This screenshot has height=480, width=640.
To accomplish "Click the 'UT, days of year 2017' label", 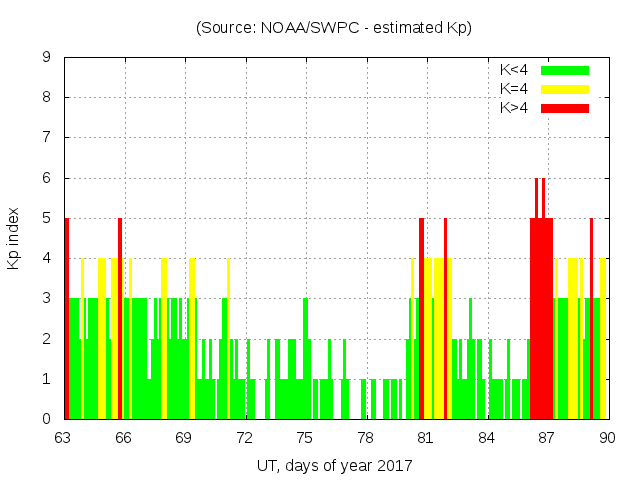I will pyautogui.click(x=333, y=465).
